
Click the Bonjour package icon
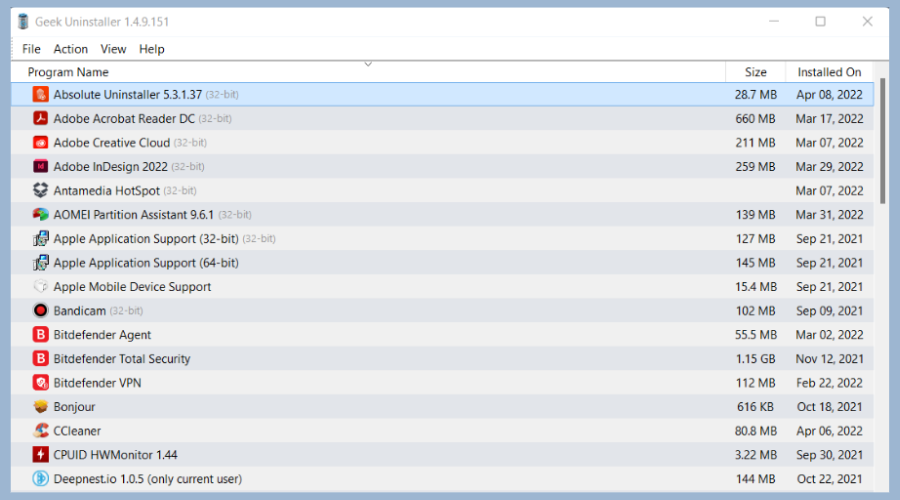click(40, 406)
